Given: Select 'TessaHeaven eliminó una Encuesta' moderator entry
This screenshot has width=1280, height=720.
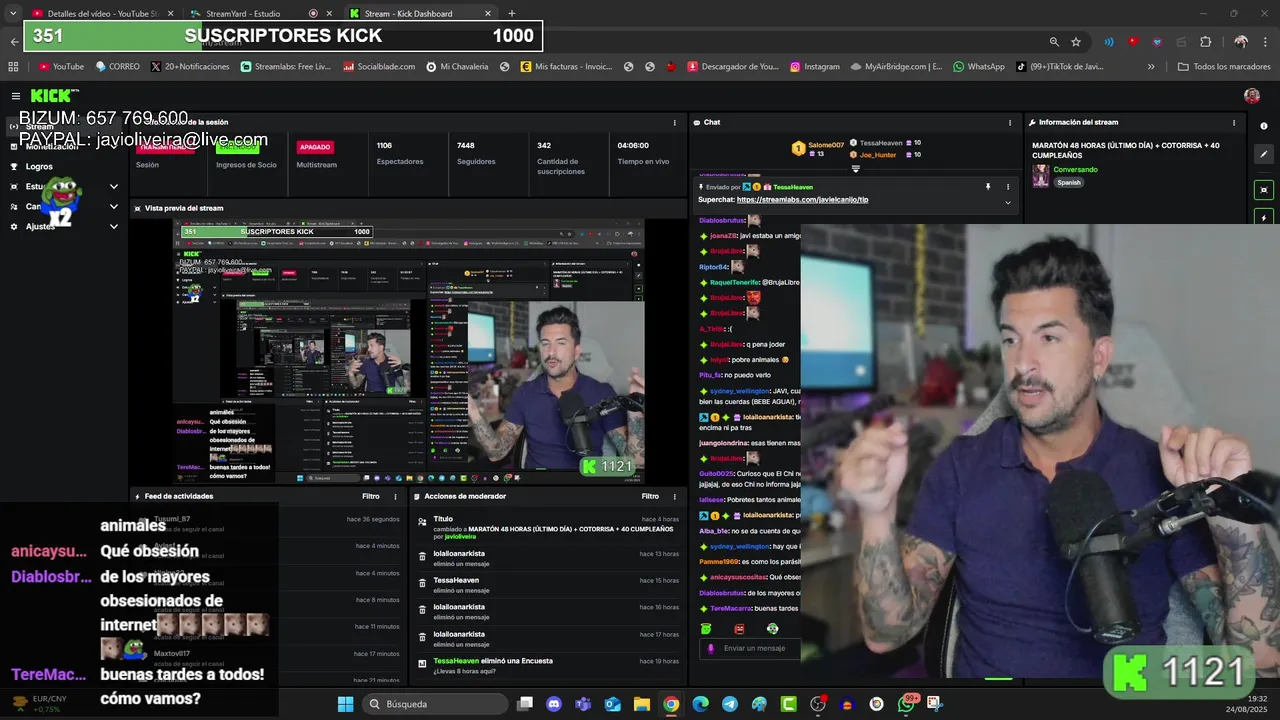Looking at the screenshot, I should pyautogui.click(x=547, y=665).
